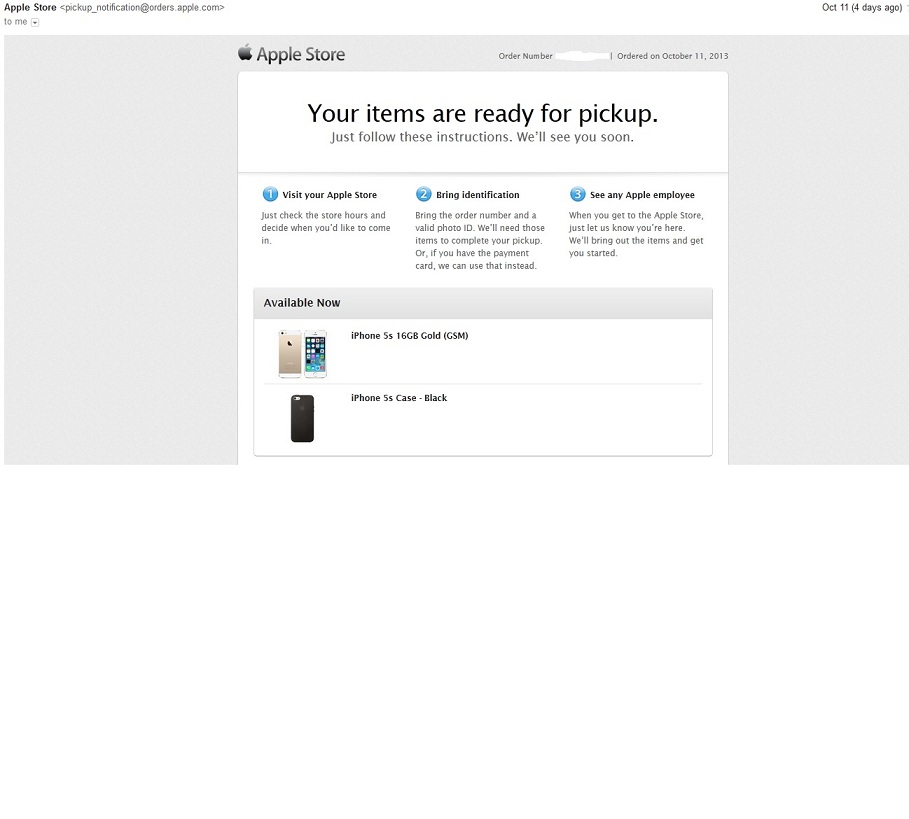Click the 'Oct 11 (4 days ago)' date
This screenshot has height=819, width=909.
pyautogui.click(x=861, y=8)
